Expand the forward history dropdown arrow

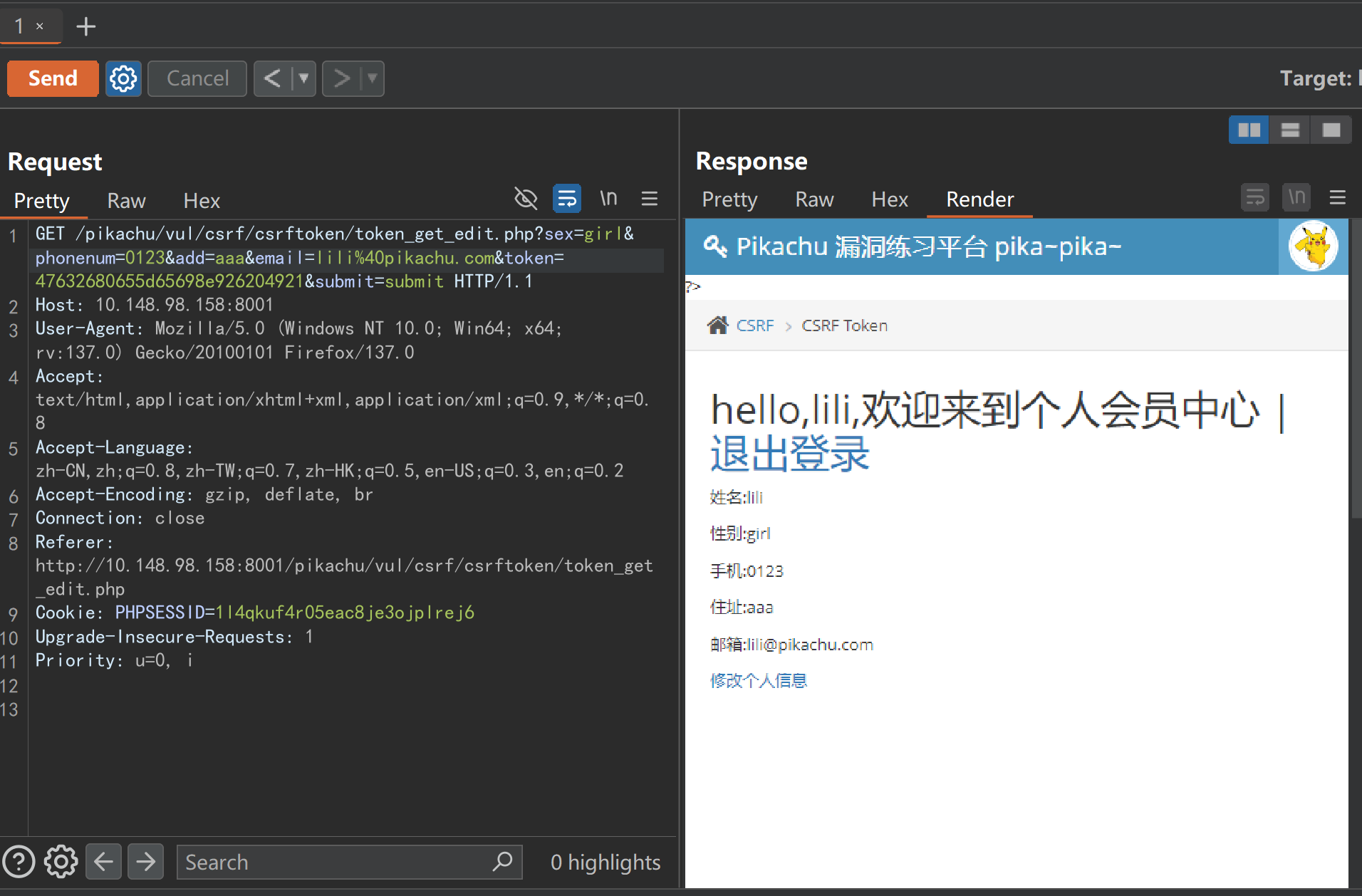pyautogui.click(x=373, y=78)
